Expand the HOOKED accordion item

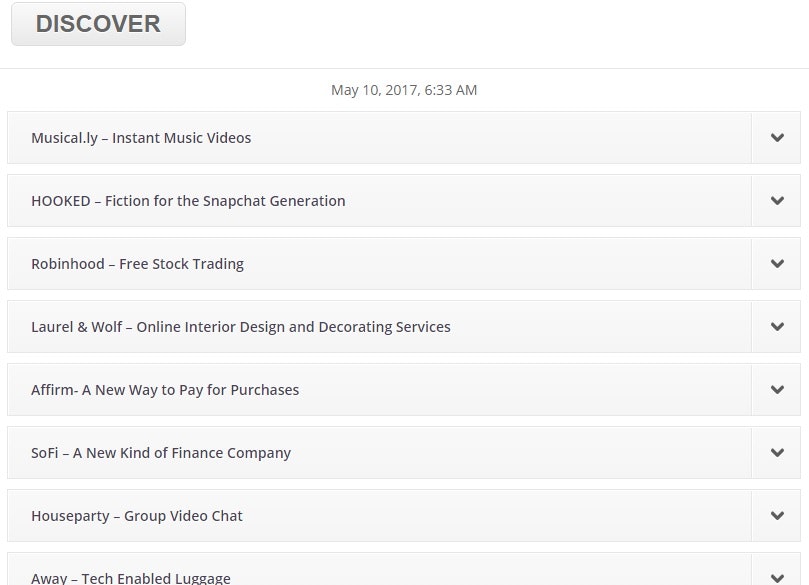coord(380,201)
